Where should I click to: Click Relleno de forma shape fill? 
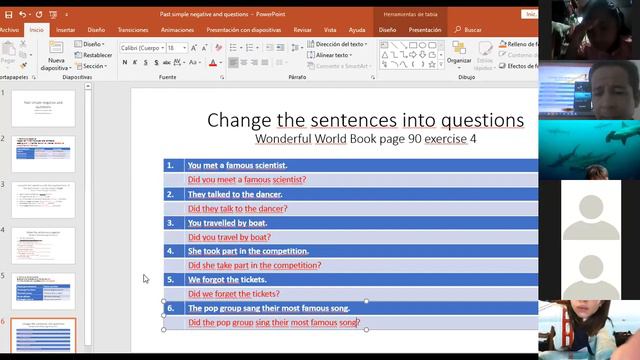(x=519, y=44)
